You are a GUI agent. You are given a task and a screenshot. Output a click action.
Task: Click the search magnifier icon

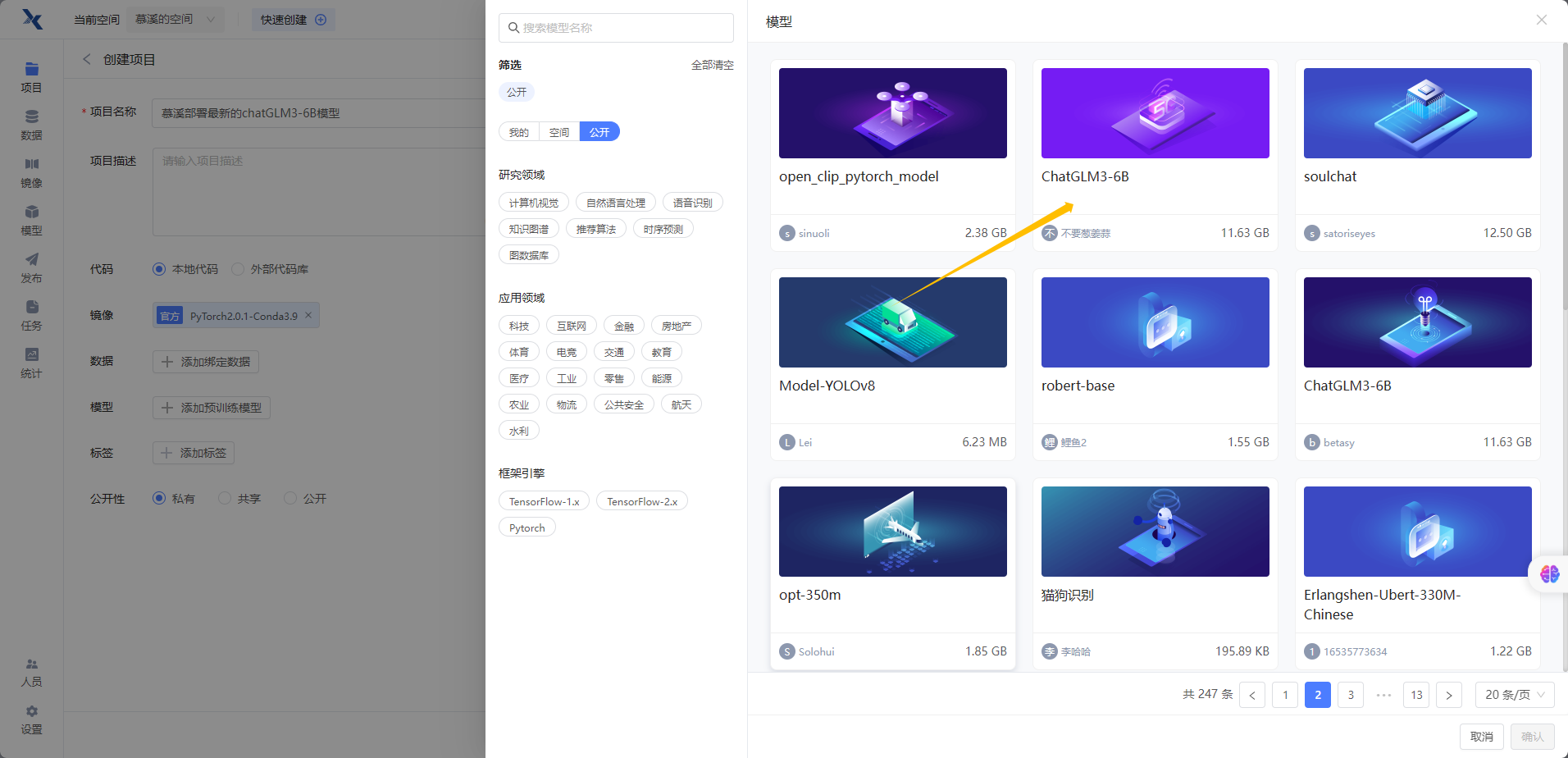click(513, 28)
